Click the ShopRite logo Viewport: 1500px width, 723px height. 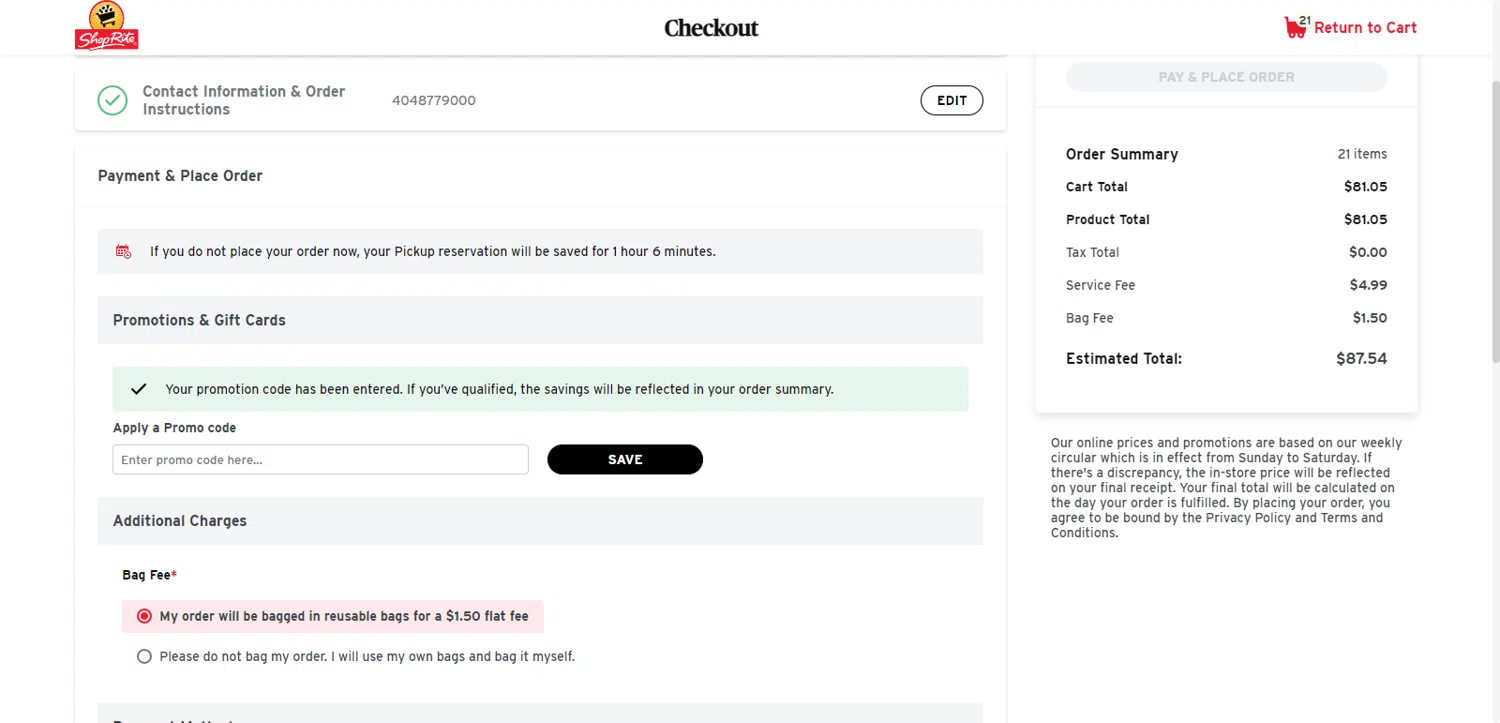(106, 26)
